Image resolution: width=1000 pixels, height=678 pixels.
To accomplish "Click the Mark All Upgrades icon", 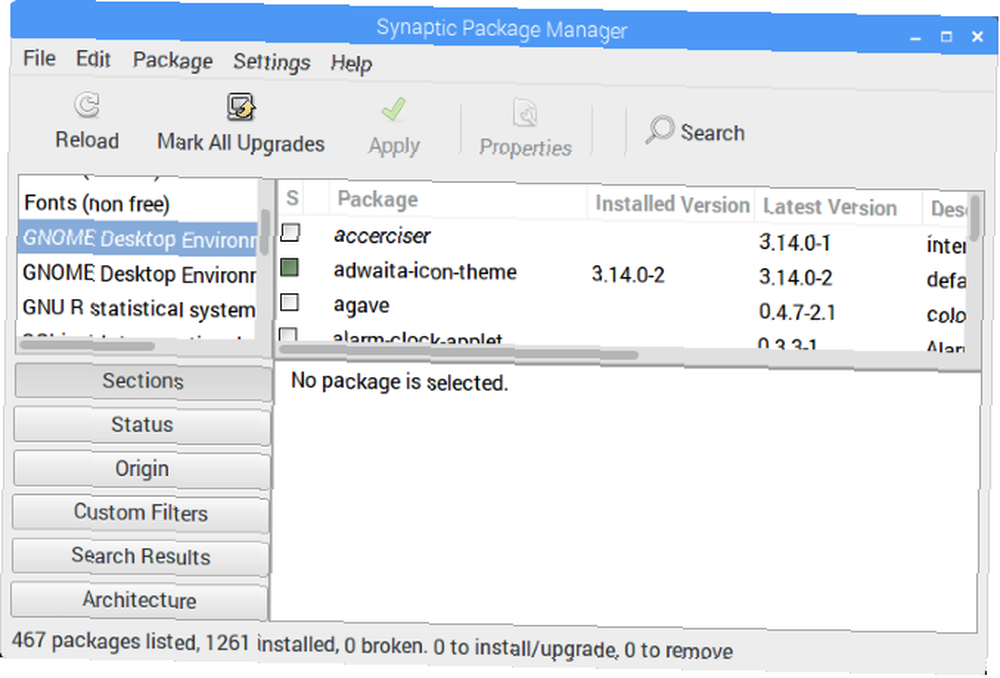I will click(x=240, y=107).
